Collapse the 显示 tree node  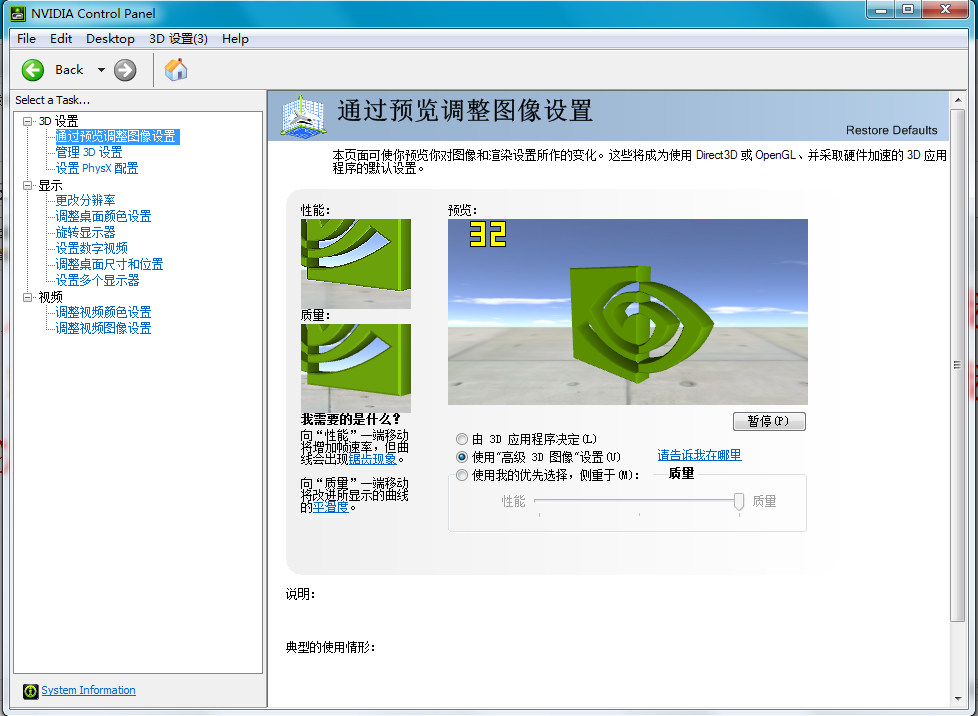27,185
